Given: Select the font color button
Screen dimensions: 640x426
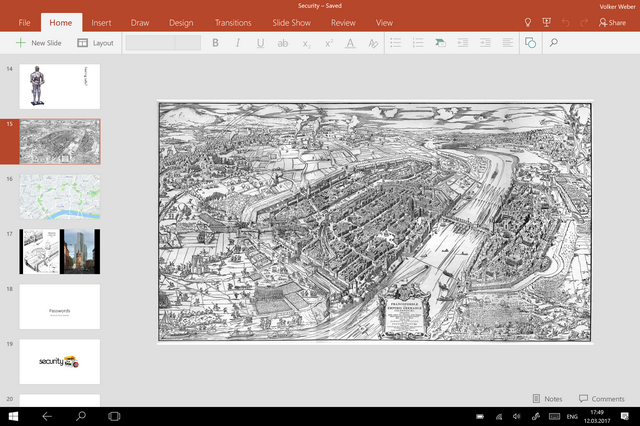Looking at the screenshot, I should tap(350, 43).
